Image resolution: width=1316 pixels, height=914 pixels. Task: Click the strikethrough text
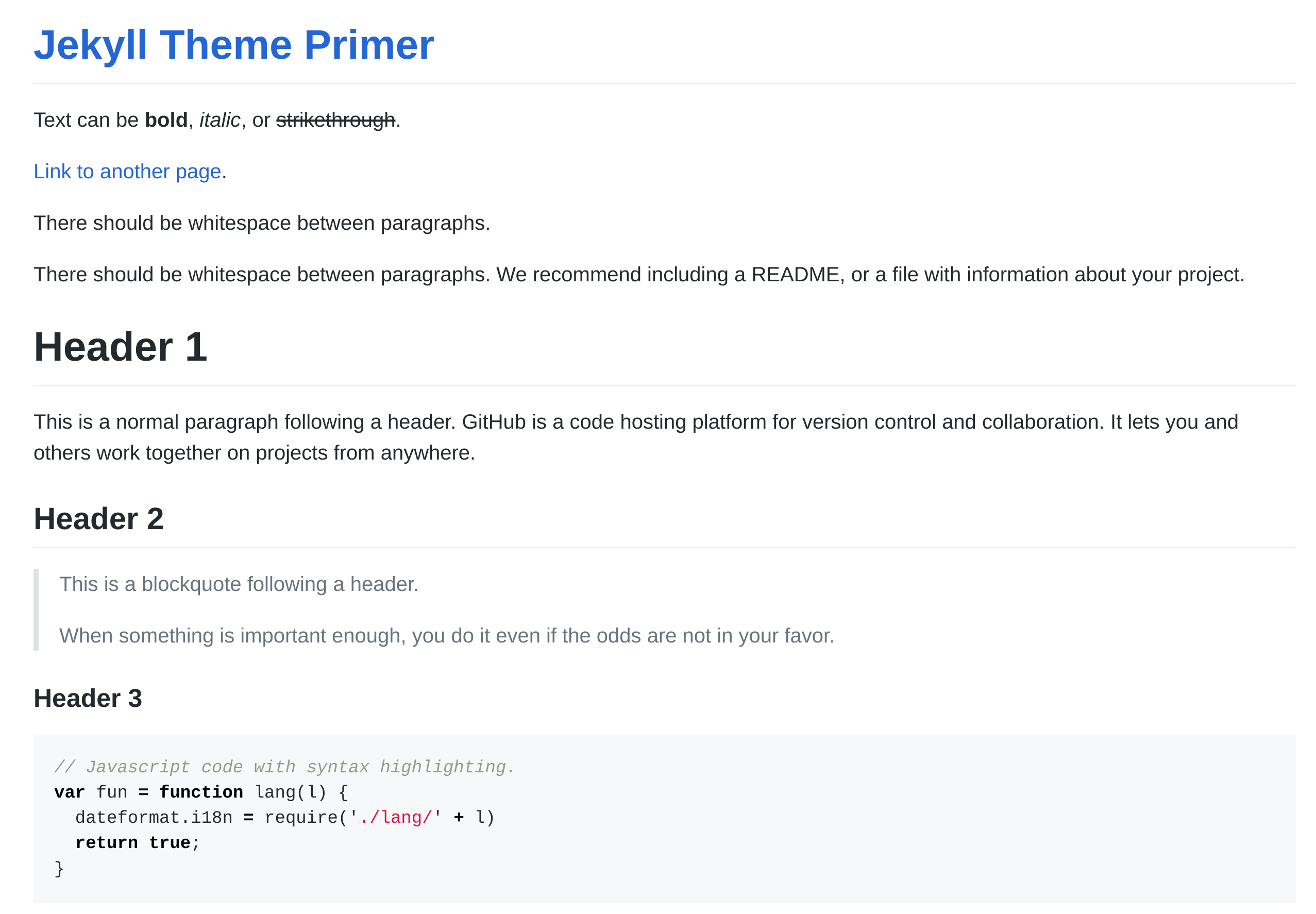point(335,120)
